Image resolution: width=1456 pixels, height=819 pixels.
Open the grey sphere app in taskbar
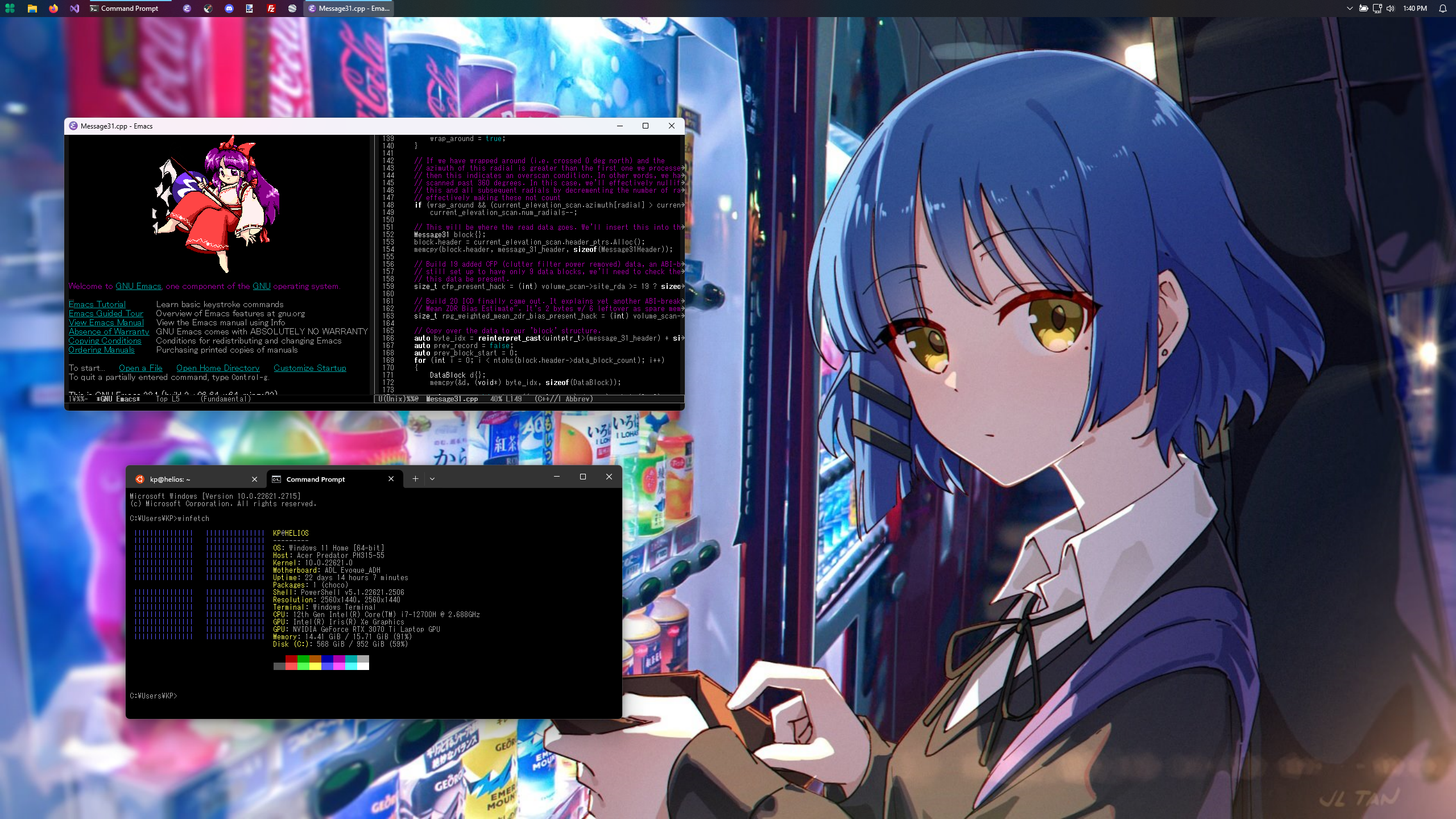click(x=292, y=9)
